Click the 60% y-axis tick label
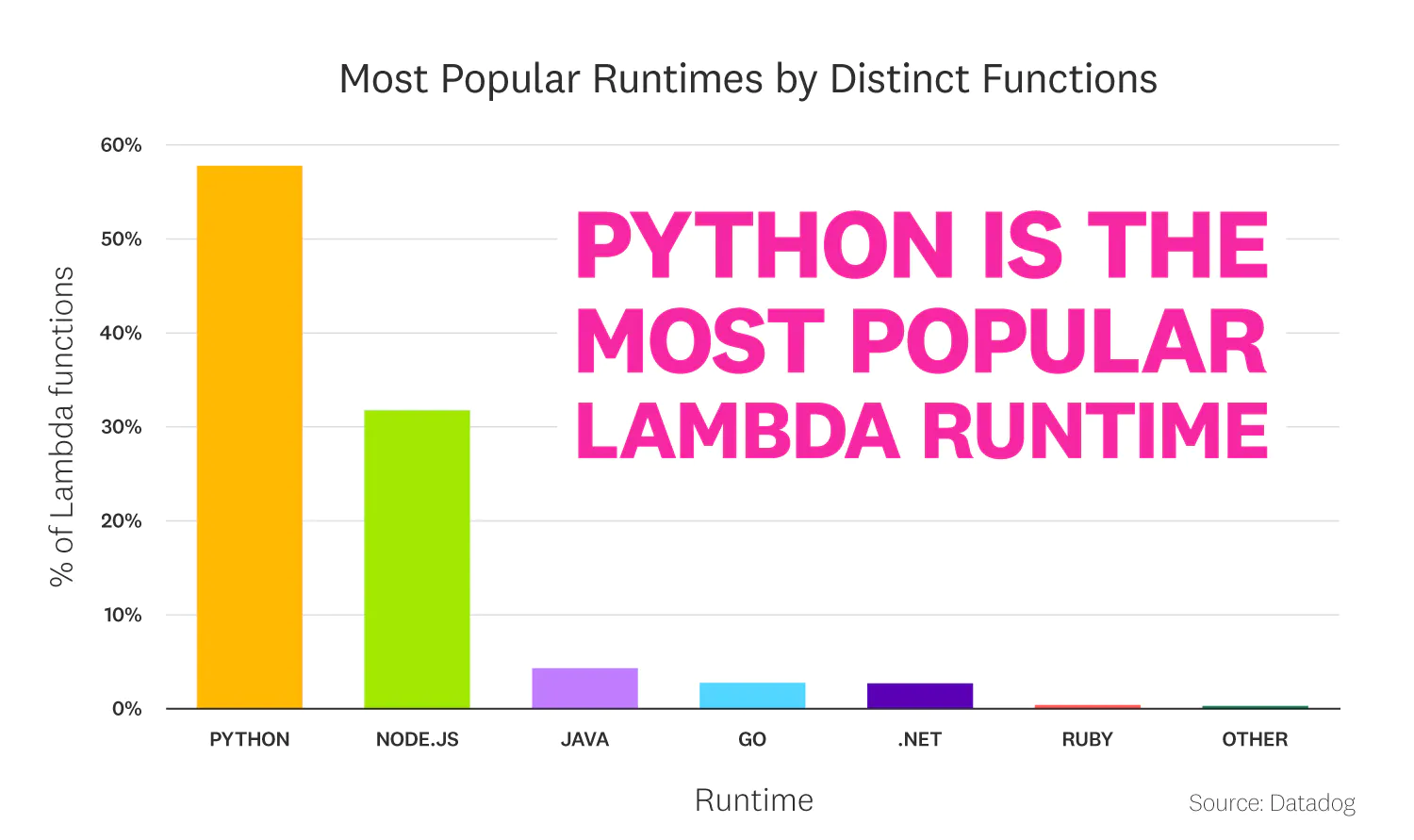Viewport: 1414px width, 840px height. tap(122, 145)
